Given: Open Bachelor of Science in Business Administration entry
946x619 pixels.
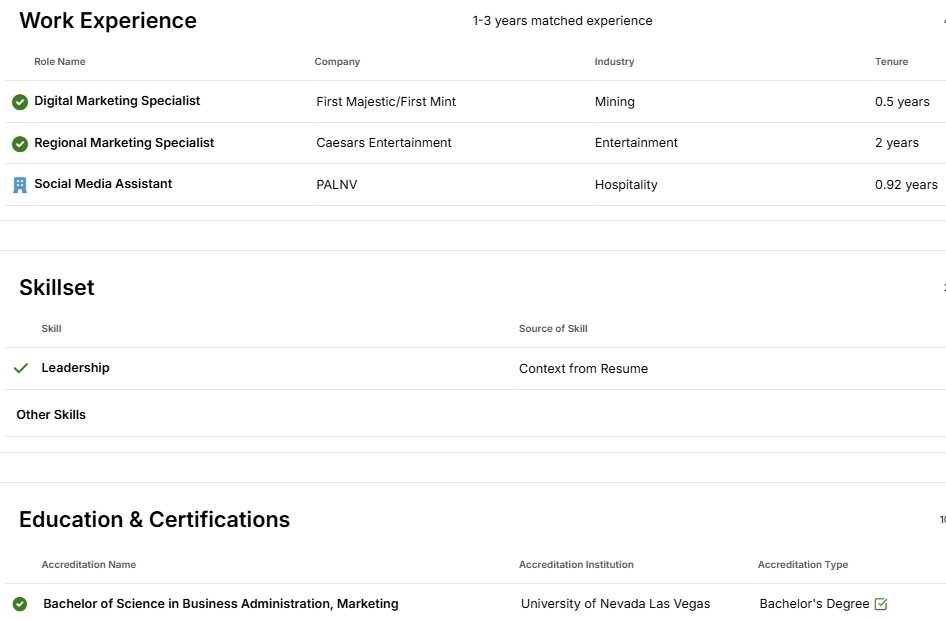Looking at the screenshot, I should (x=221, y=603).
